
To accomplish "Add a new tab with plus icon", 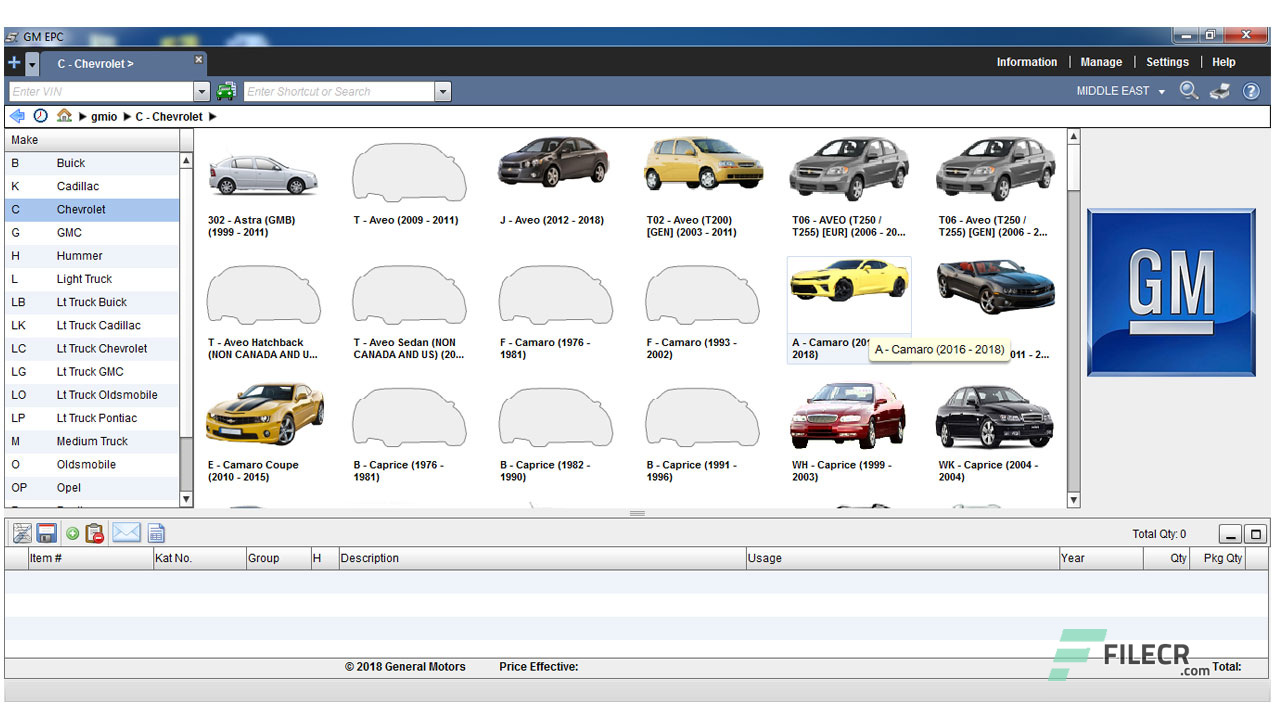I will coord(14,63).
